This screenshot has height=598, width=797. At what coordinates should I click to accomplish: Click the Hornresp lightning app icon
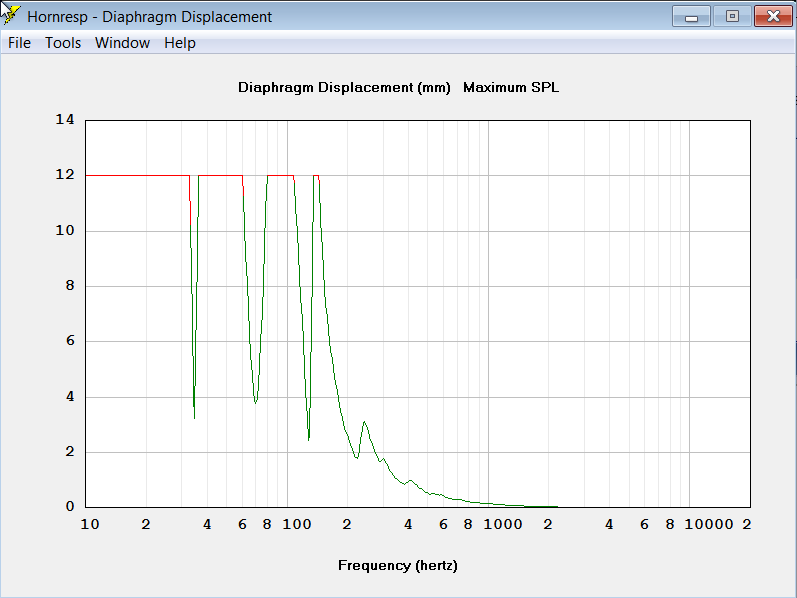point(10,15)
